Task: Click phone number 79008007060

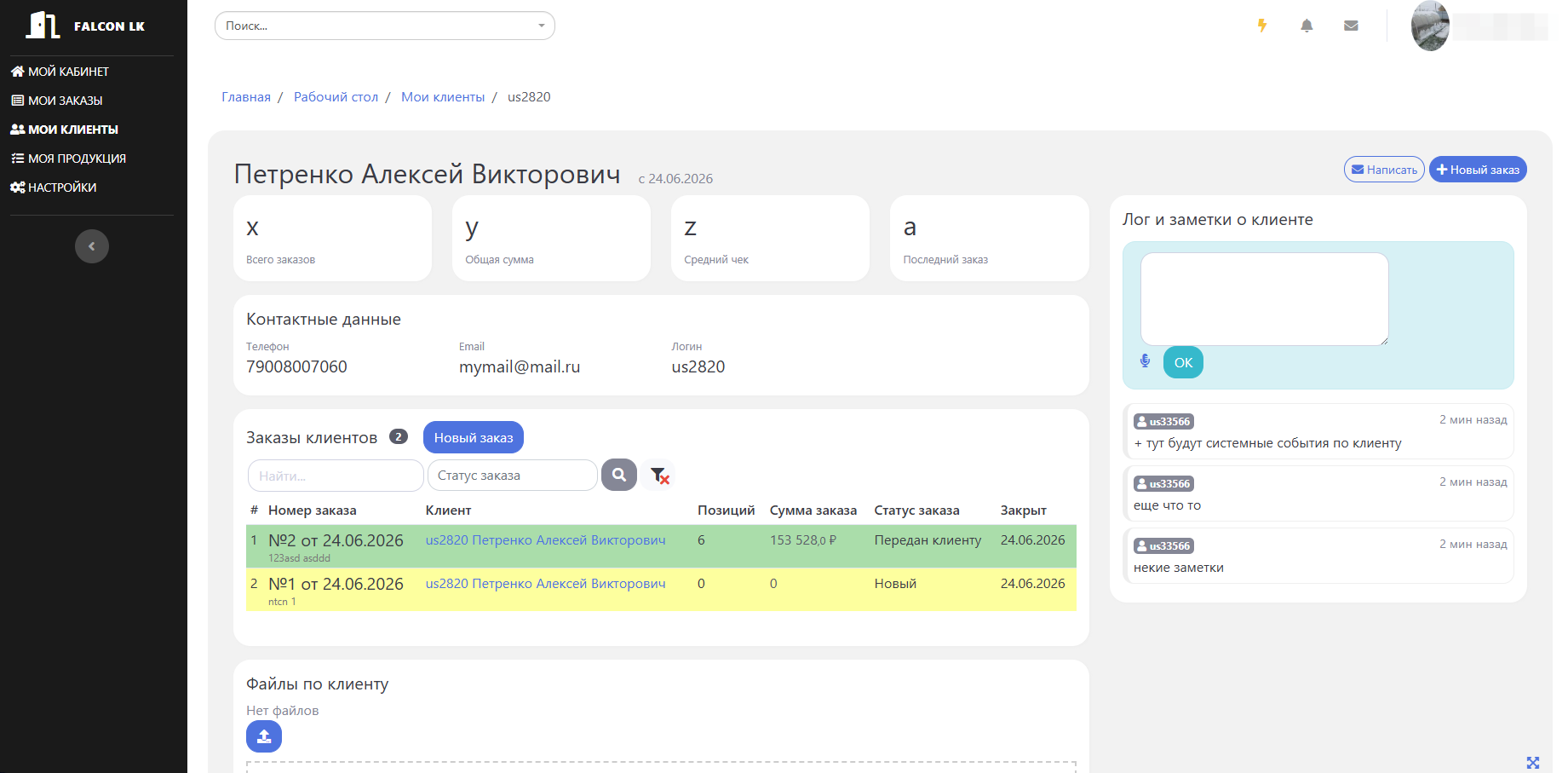Action: click(296, 367)
